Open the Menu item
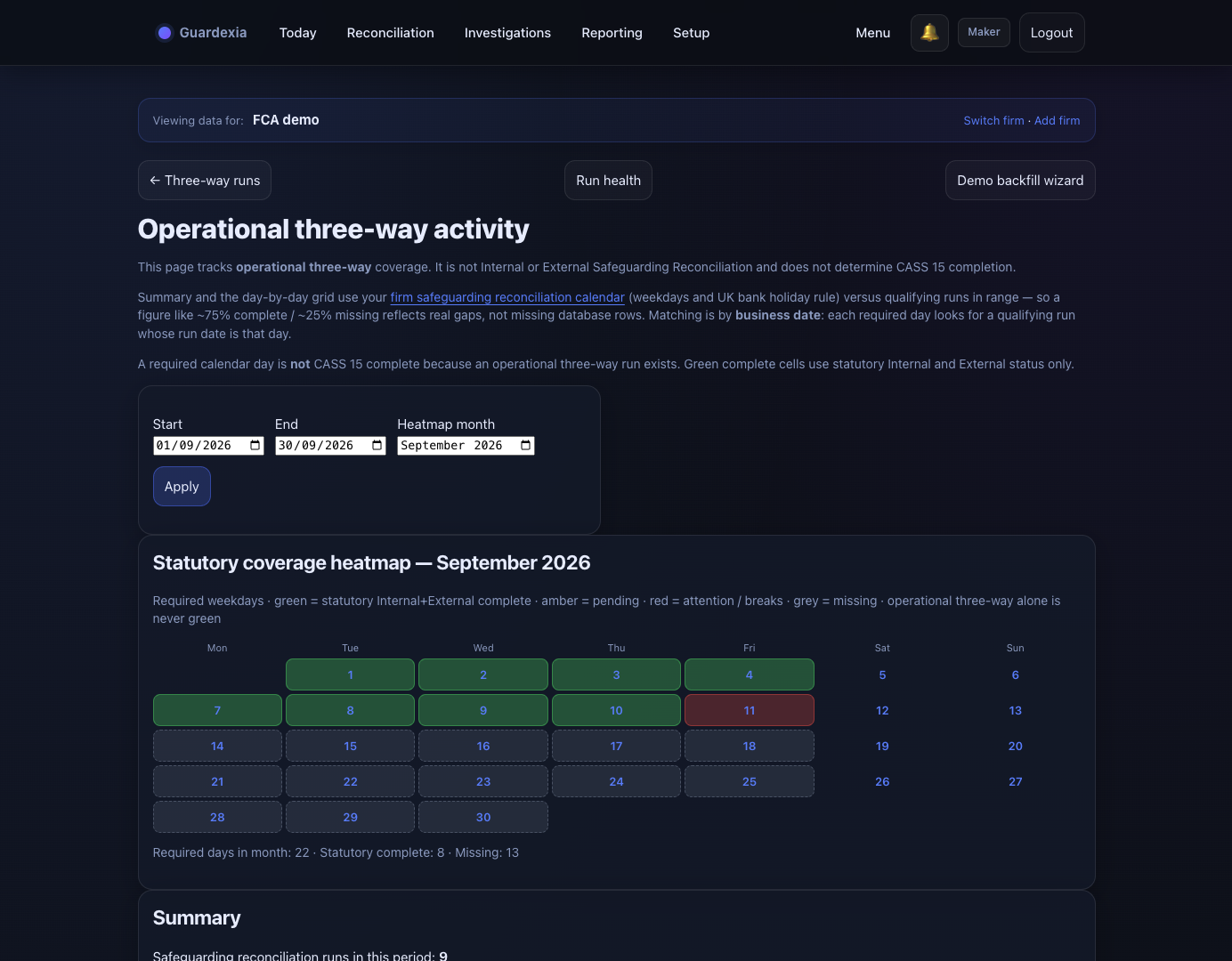Image resolution: width=1232 pixels, height=961 pixels. point(873,33)
